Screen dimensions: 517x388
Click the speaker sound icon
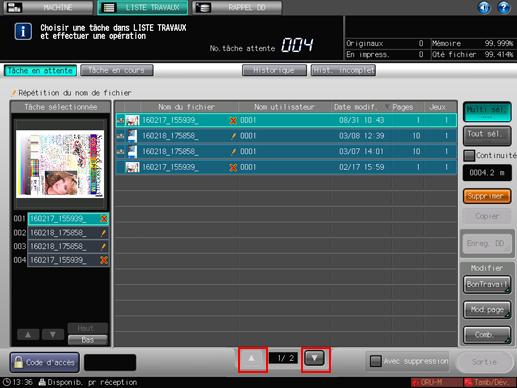(x=484, y=7)
